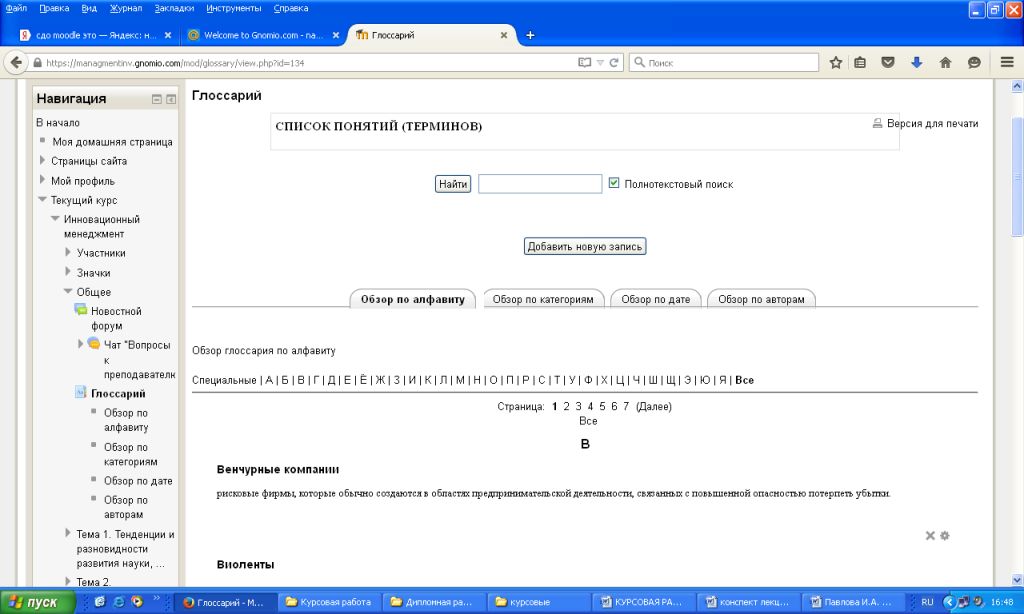Image resolution: width=1024 pixels, height=614 pixels.
Task: Edit the Венчурные компании entry gear icon
Action: click(x=944, y=536)
